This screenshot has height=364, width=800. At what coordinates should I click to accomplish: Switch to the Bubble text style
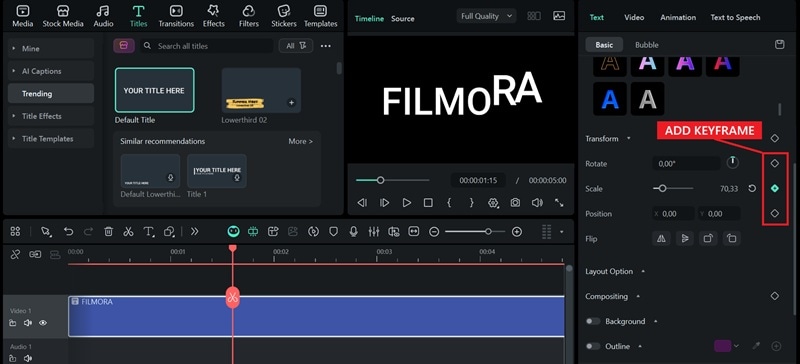pos(646,45)
